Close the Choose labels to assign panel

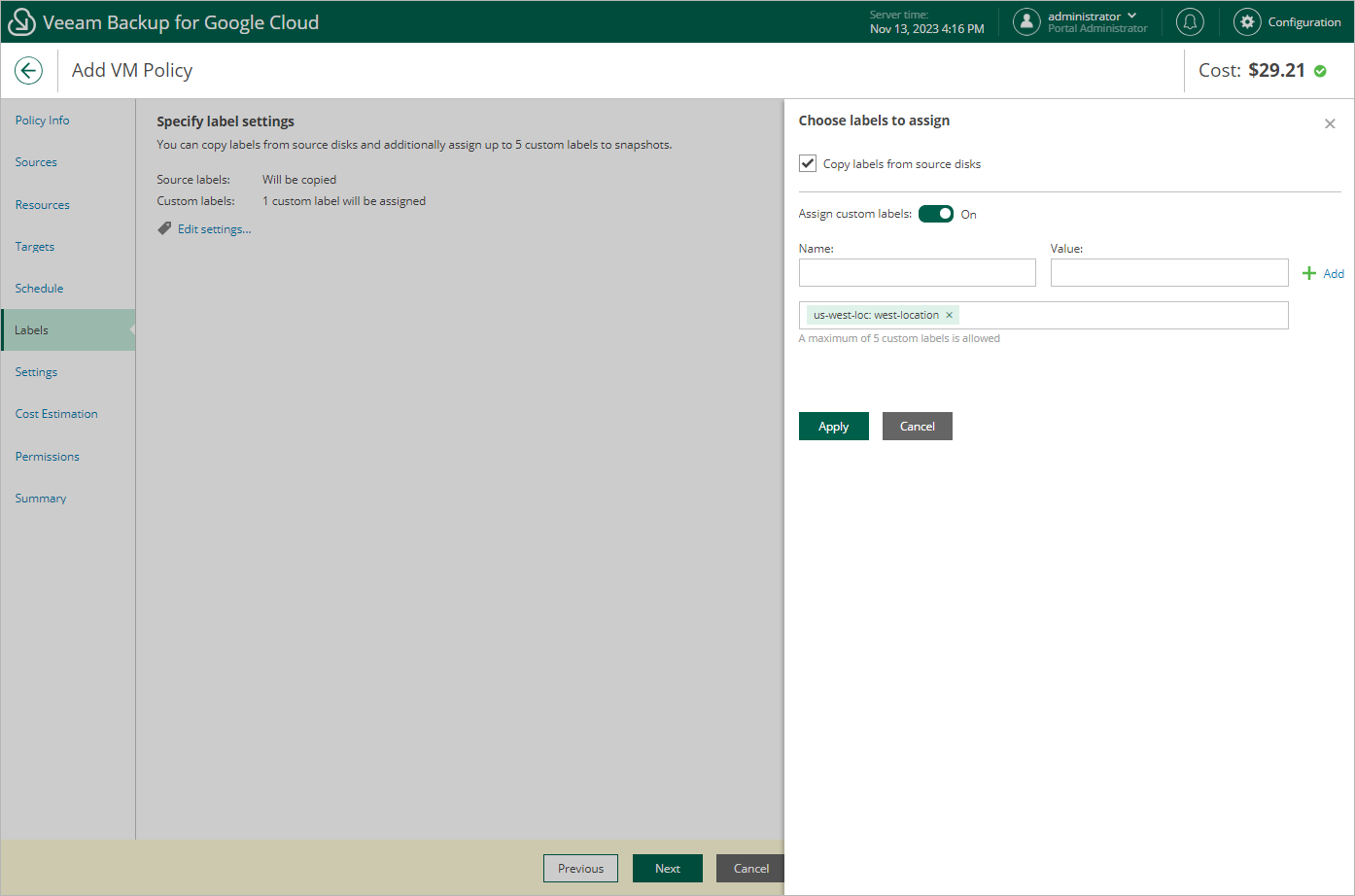1330,123
